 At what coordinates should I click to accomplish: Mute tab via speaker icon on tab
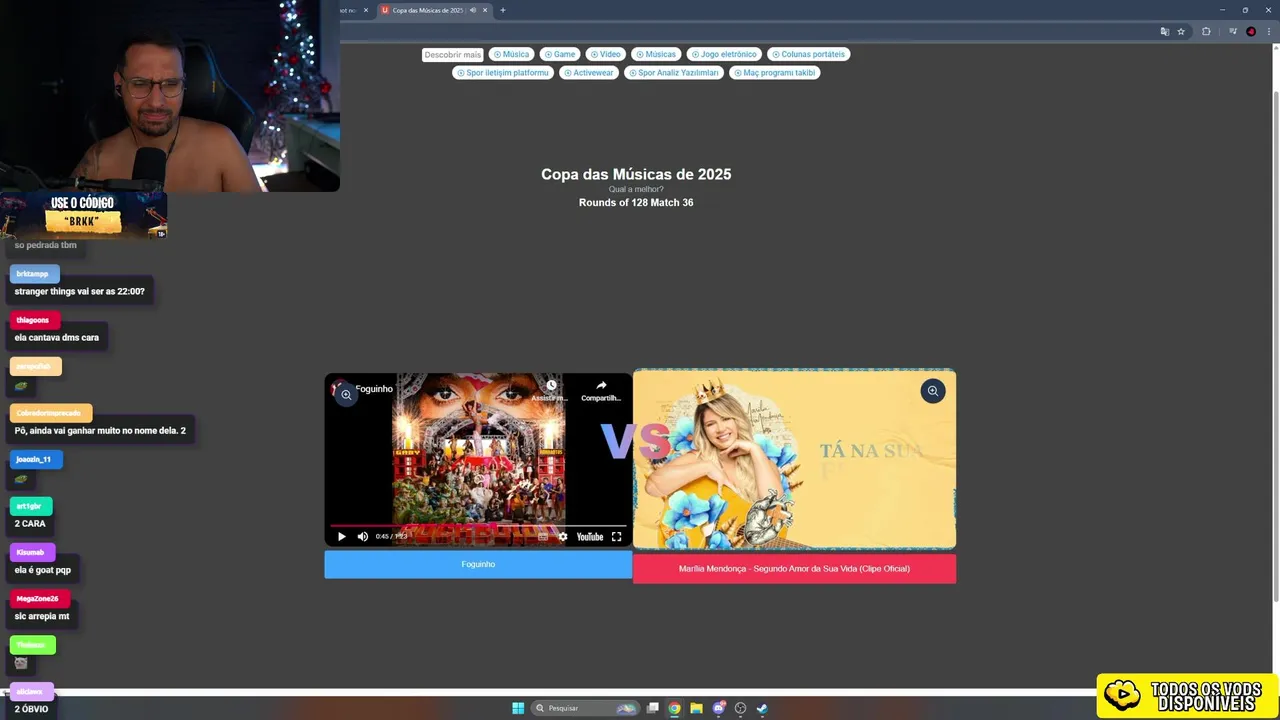click(473, 10)
